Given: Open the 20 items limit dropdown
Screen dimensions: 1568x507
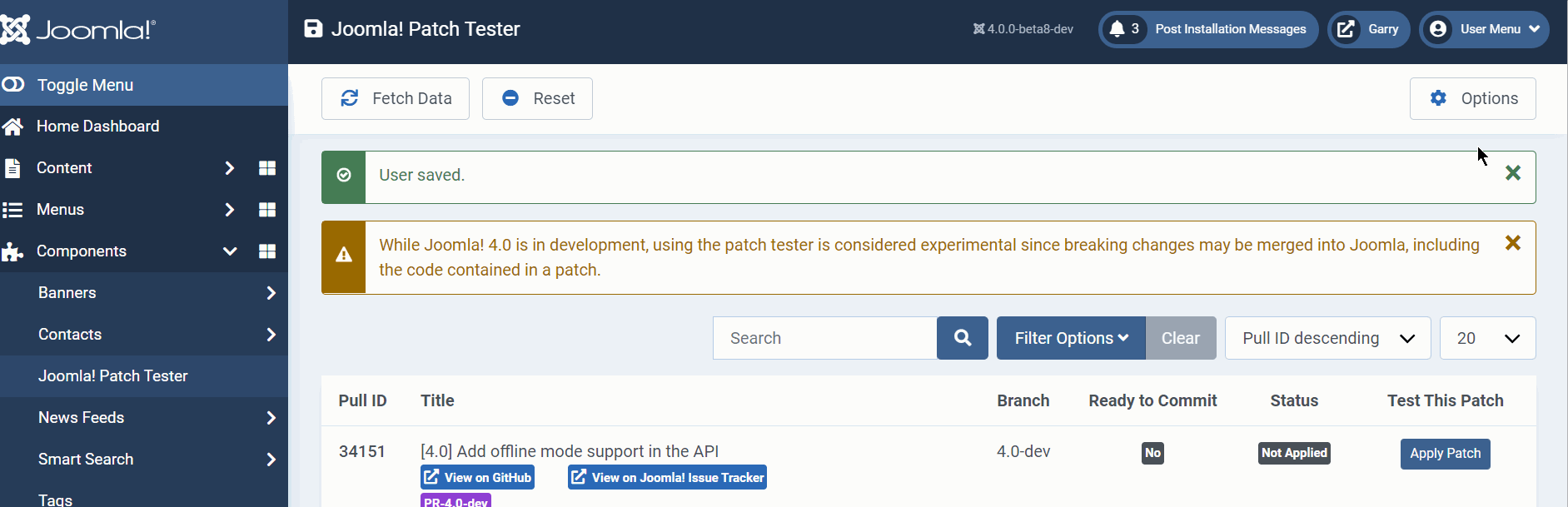Looking at the screenshot, I should 1488,338.
